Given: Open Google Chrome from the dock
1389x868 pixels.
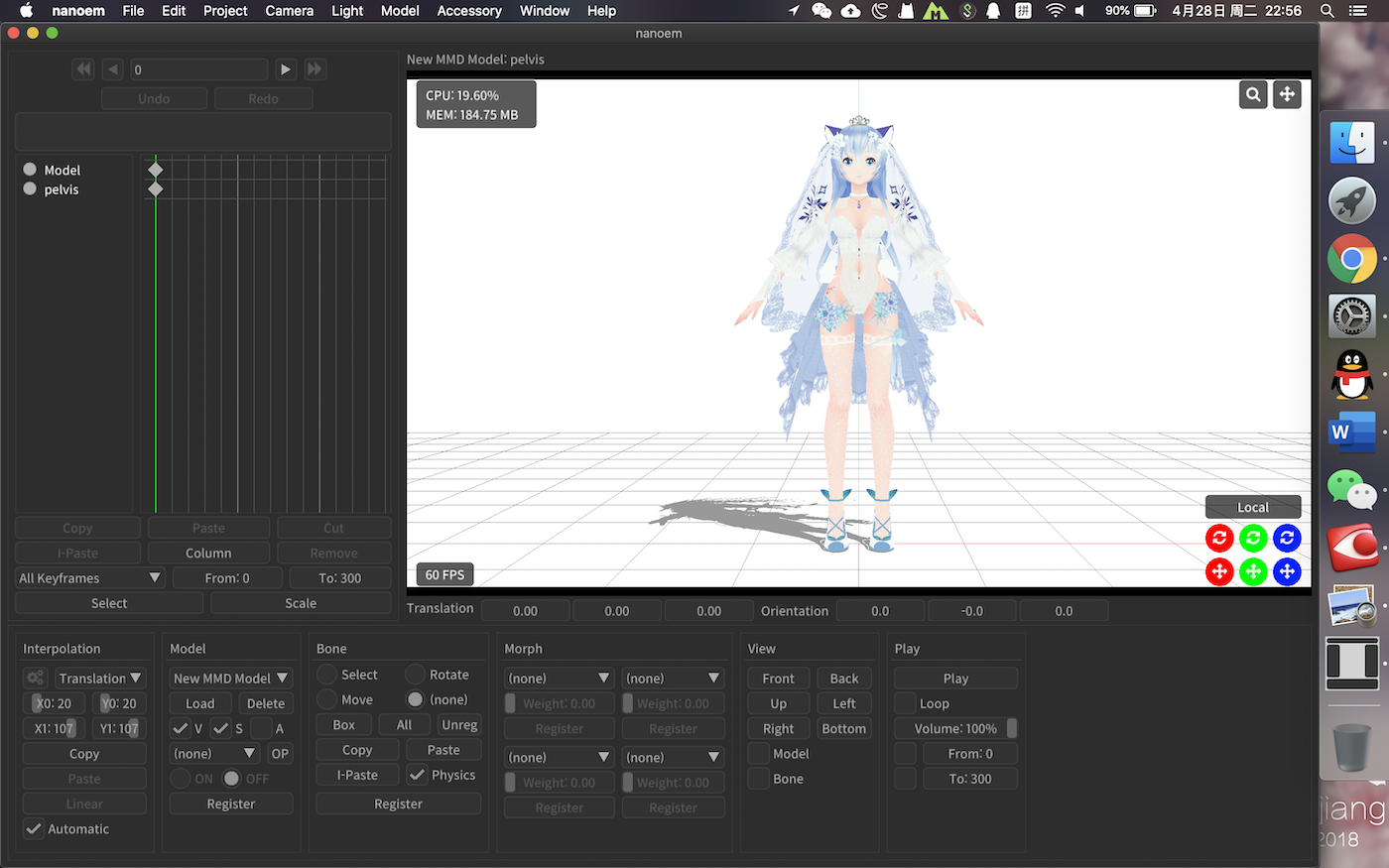Looking at the screenshot, I should click(x=1351, y=260).
